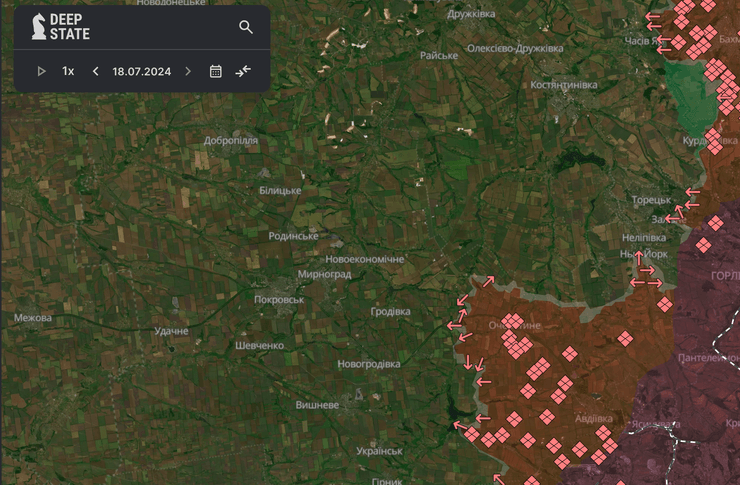Click the Покровськ city label

(279, 299)
